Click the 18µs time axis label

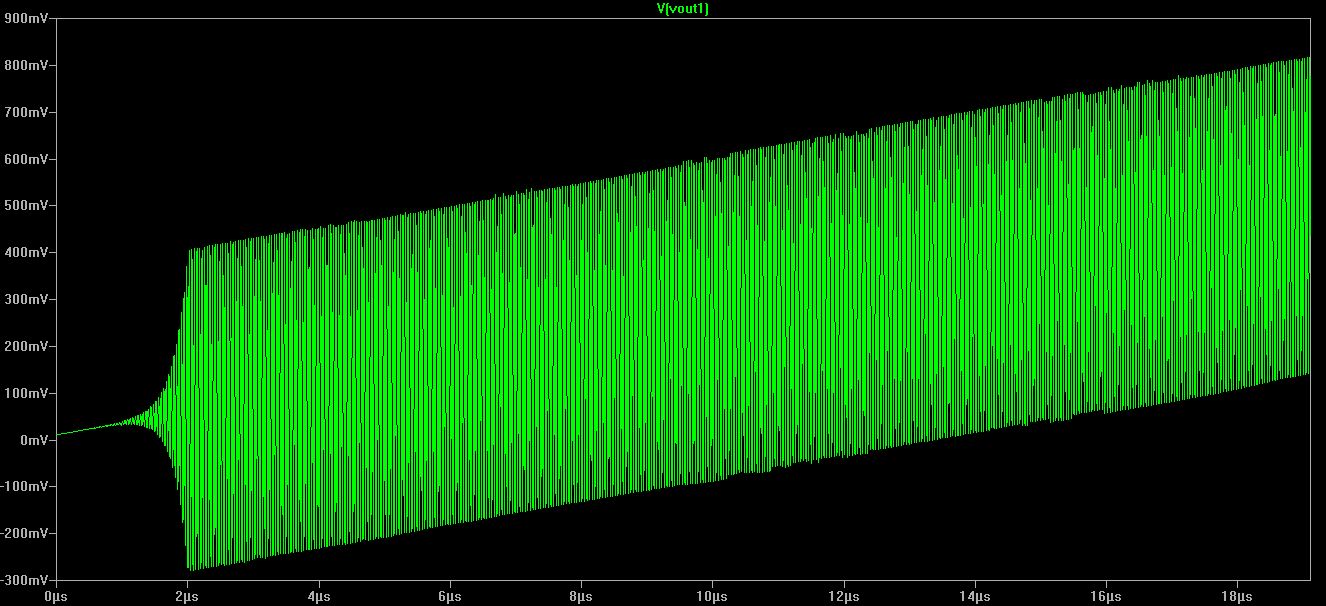point(1237,596)
